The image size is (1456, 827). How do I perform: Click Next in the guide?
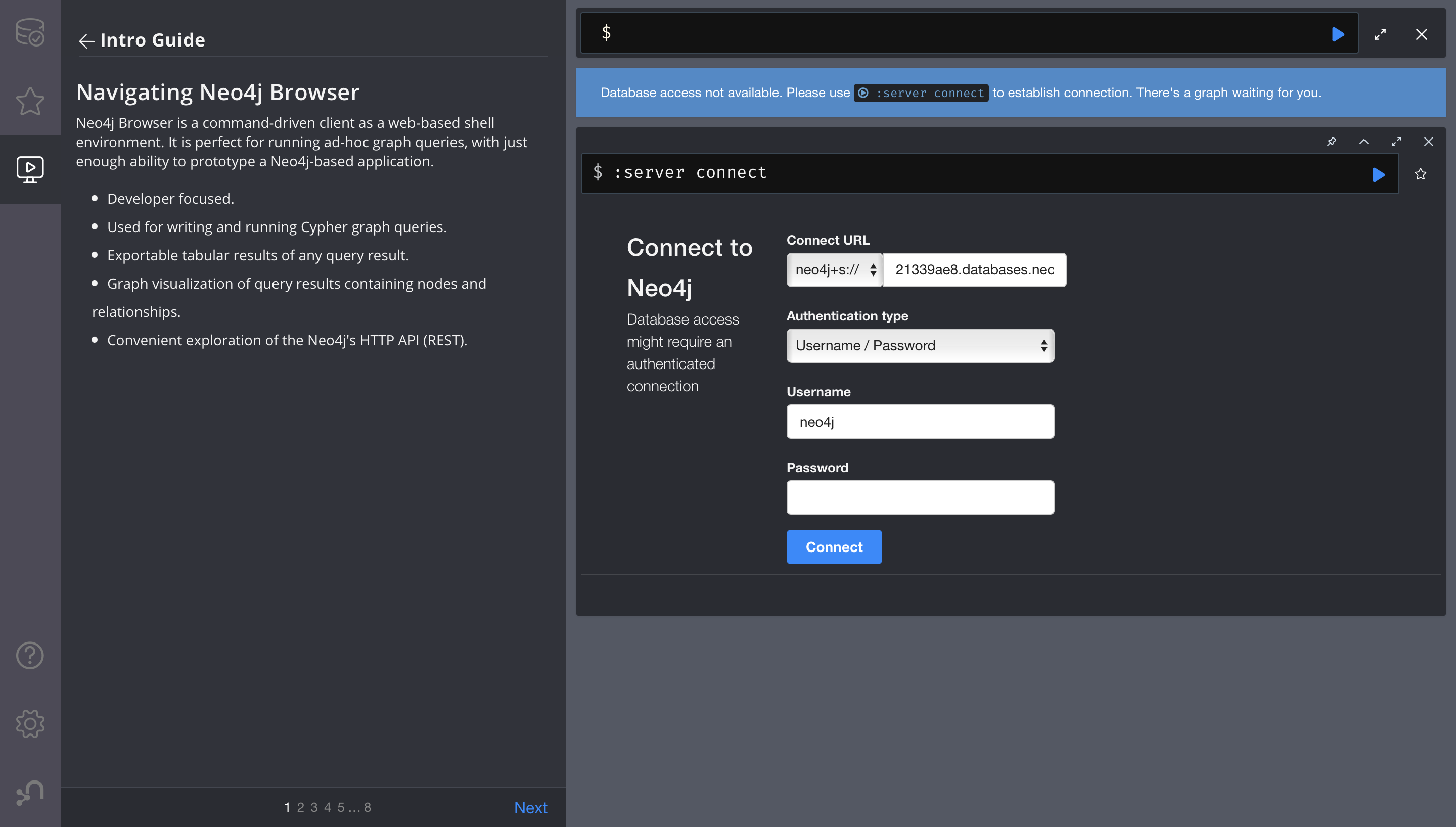(x=530, y=807)
